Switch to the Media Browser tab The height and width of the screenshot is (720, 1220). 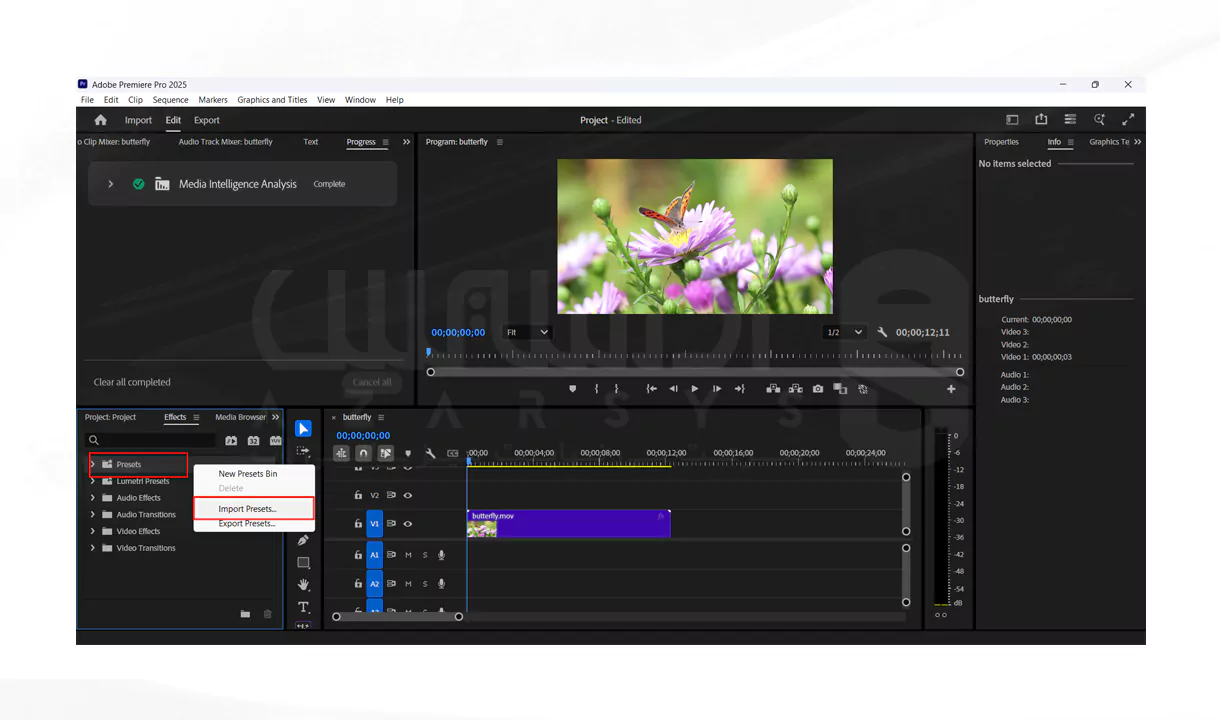(x=241, y=418)
